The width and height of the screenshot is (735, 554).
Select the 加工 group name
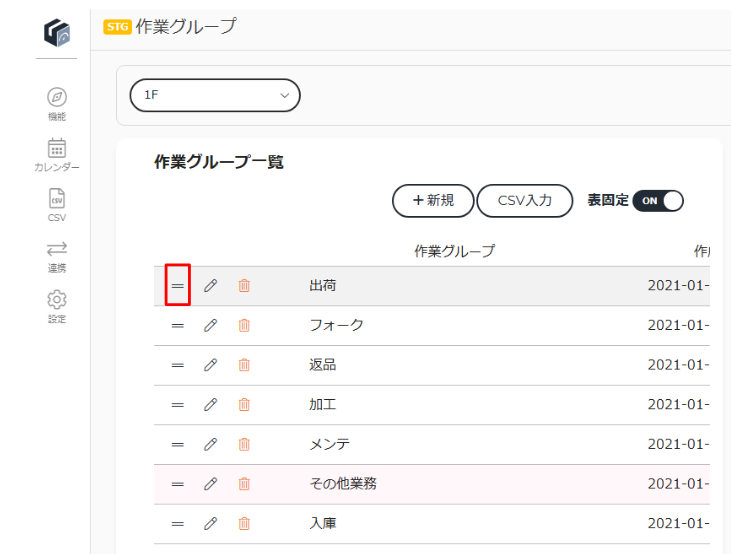click(322, 404)
